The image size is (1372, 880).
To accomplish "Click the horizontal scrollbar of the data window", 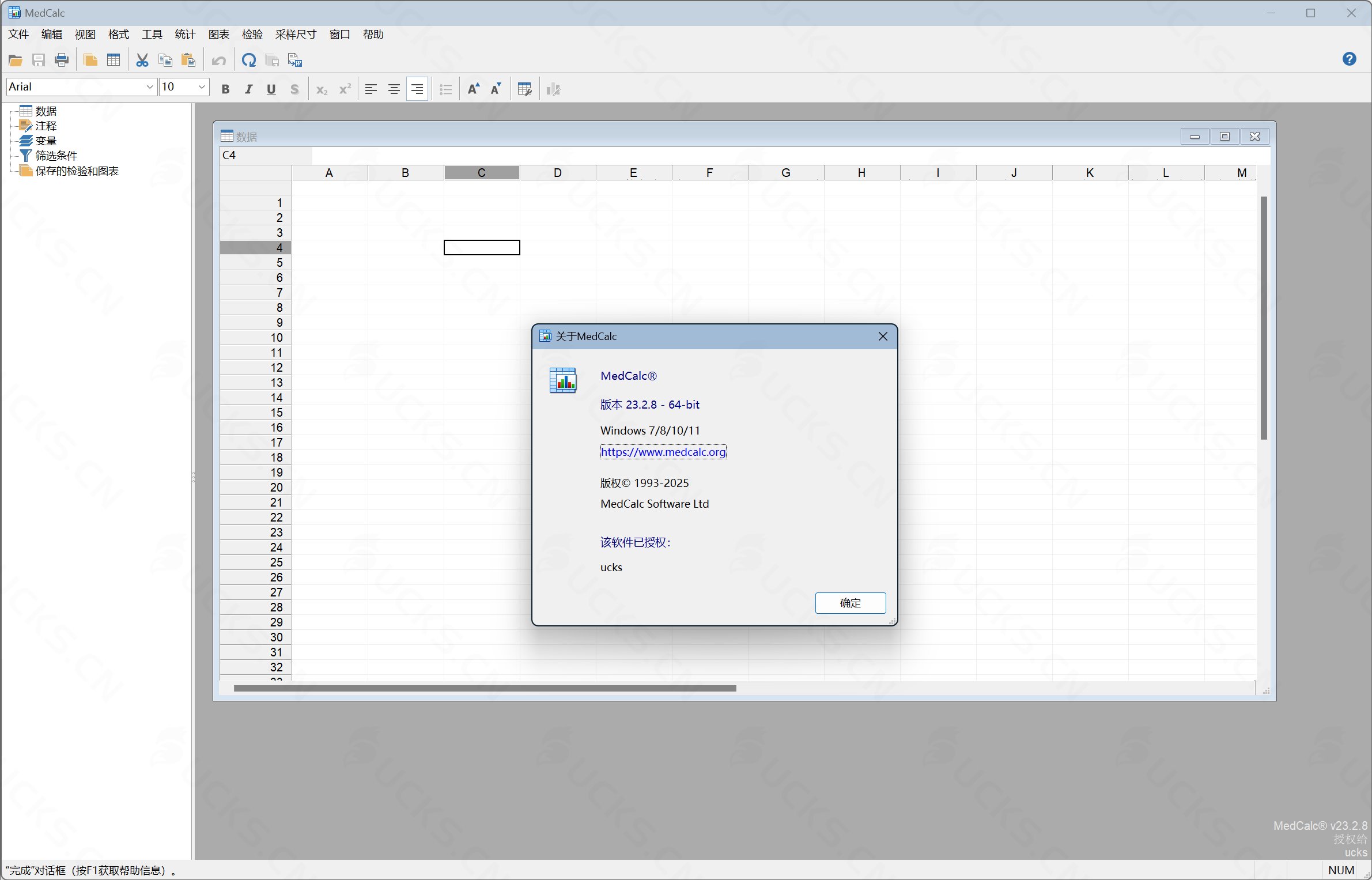I will pyautogui.click(x=485, y=688).
